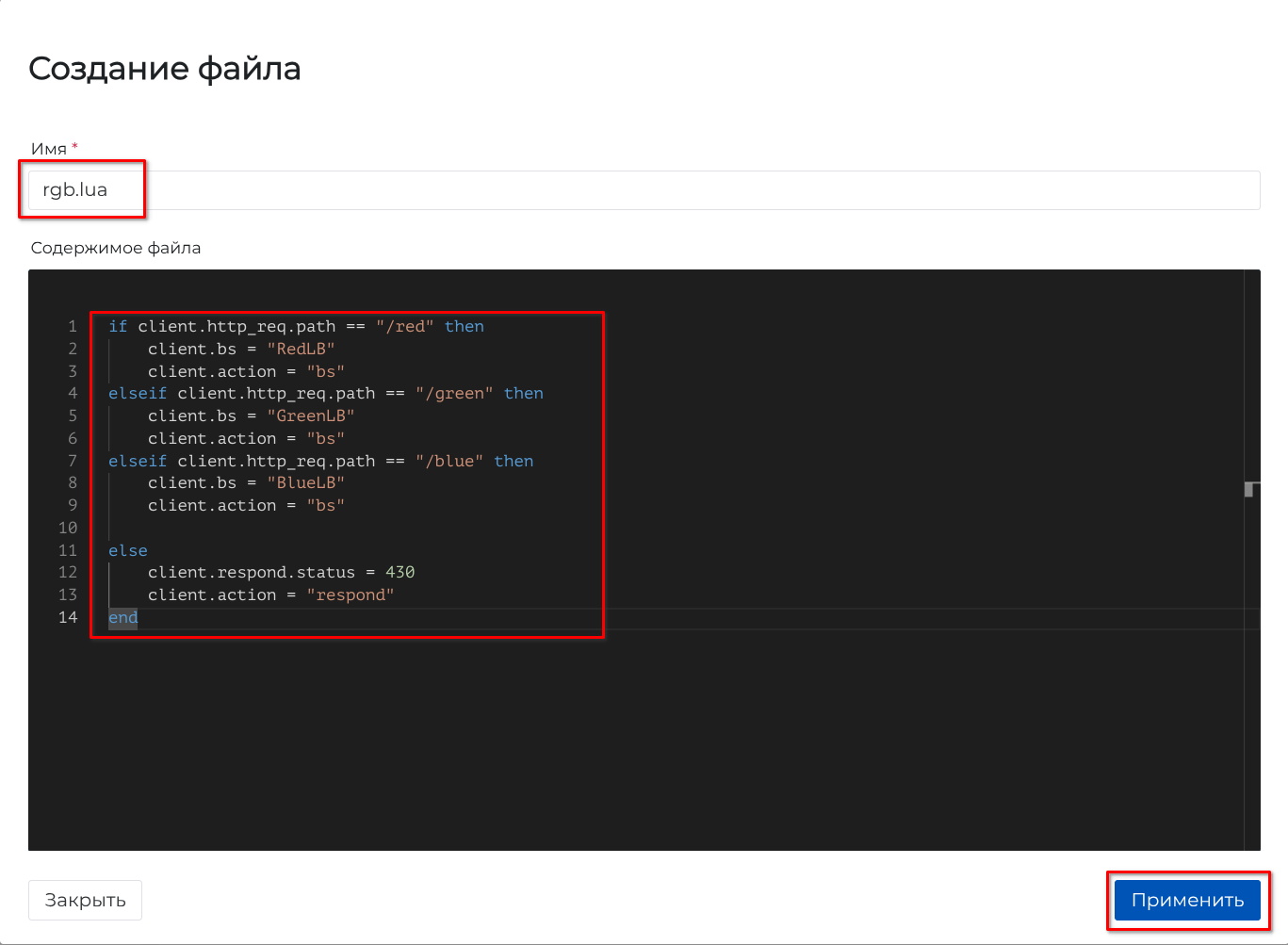The height and width of the screenshot is (945, 1288).
Task: Click the then keyword on line 1
Action: click(465, 326)
